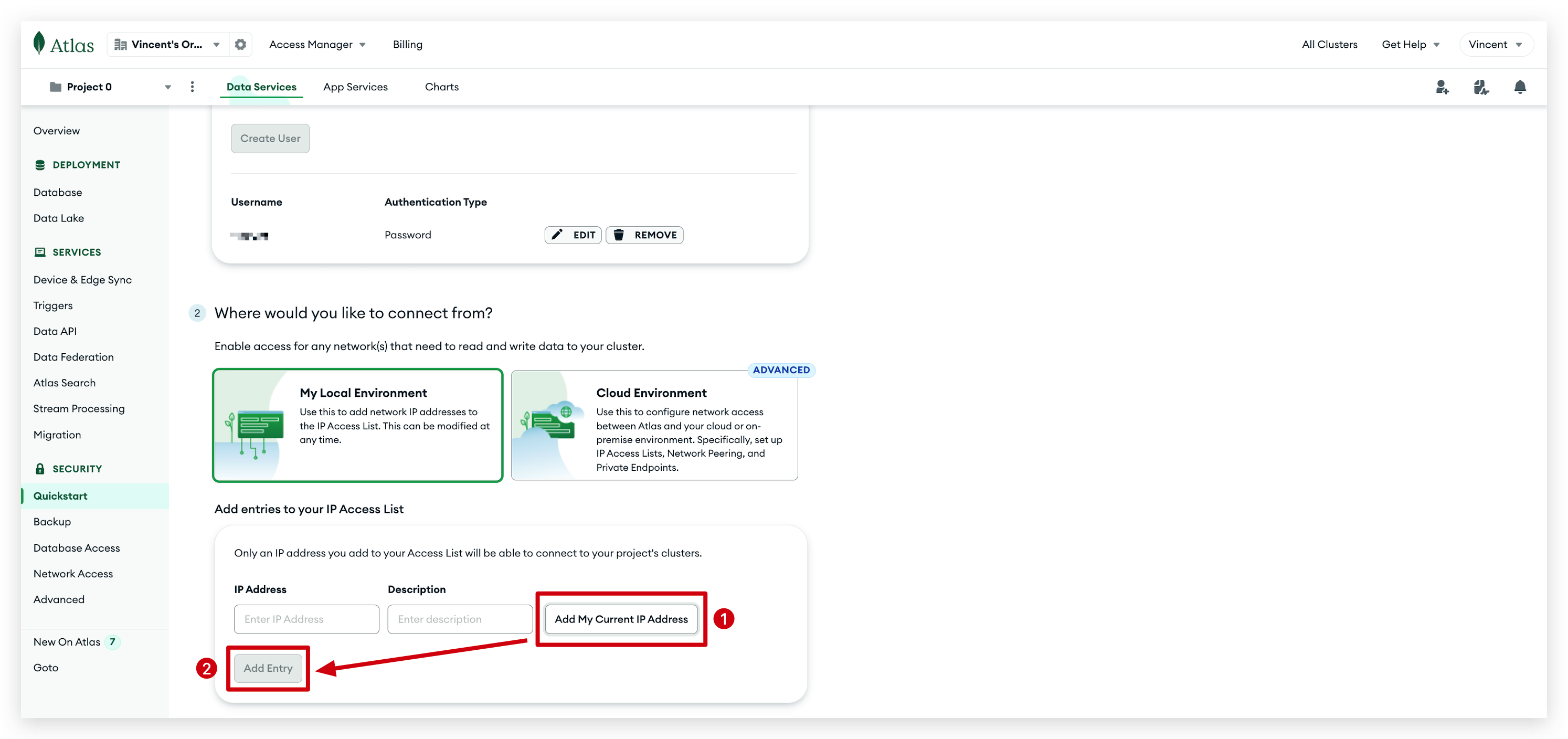Screen dimensions: 1568x739
Task: Click the Add My Current IP Address button
Action: click(x=621, y=619)
